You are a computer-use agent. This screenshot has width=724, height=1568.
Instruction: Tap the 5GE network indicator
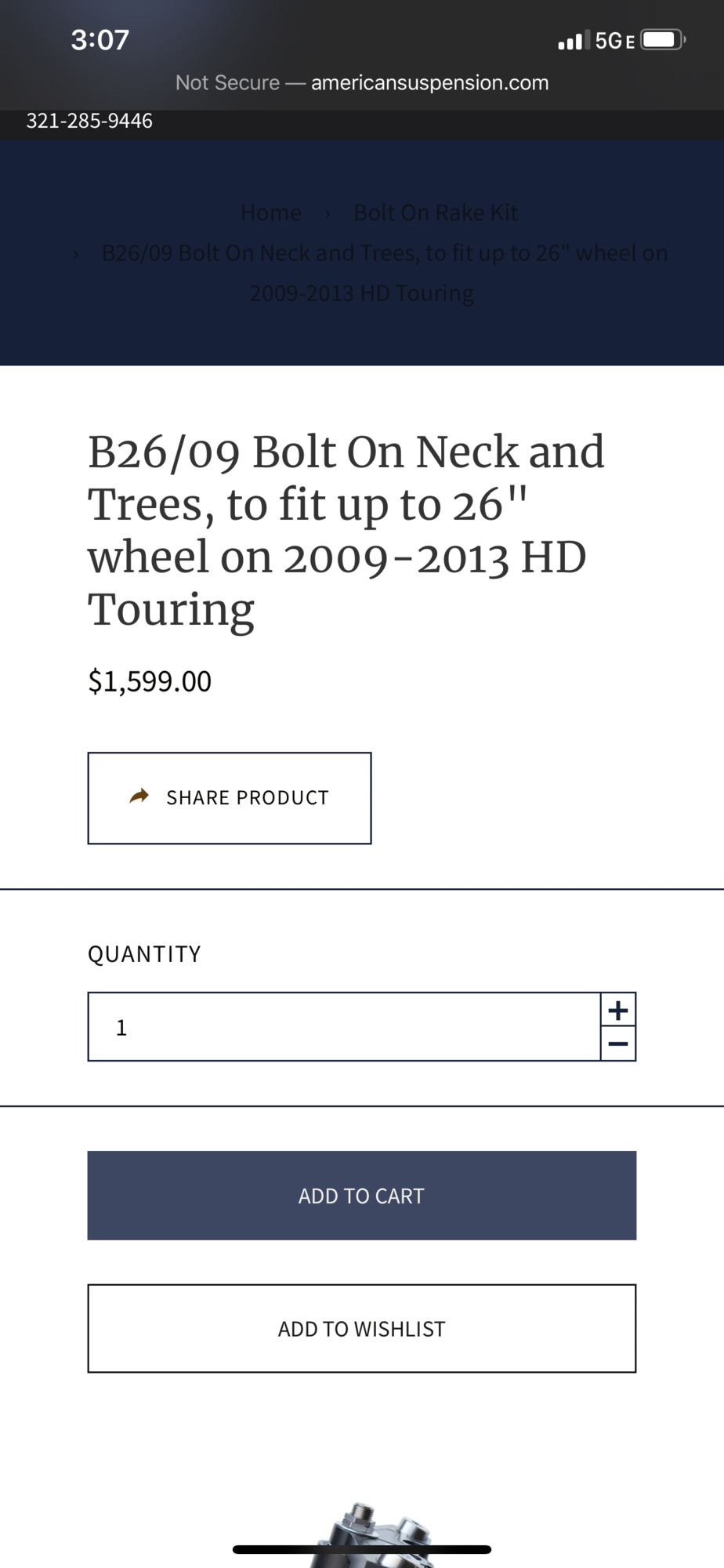pyautogui.click(x=614, y=41)
